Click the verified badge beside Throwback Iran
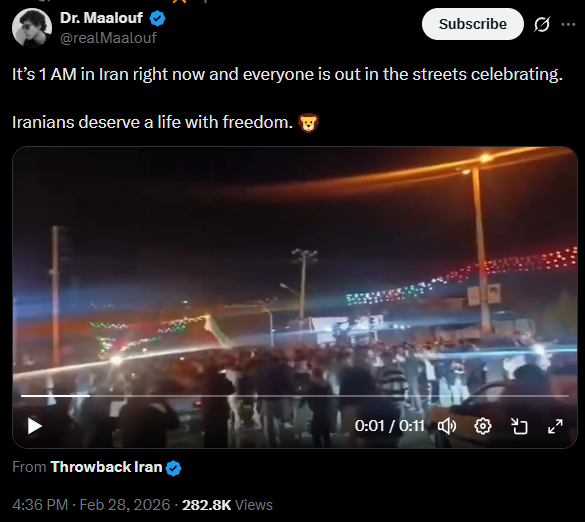 click(x=173, y=468)
